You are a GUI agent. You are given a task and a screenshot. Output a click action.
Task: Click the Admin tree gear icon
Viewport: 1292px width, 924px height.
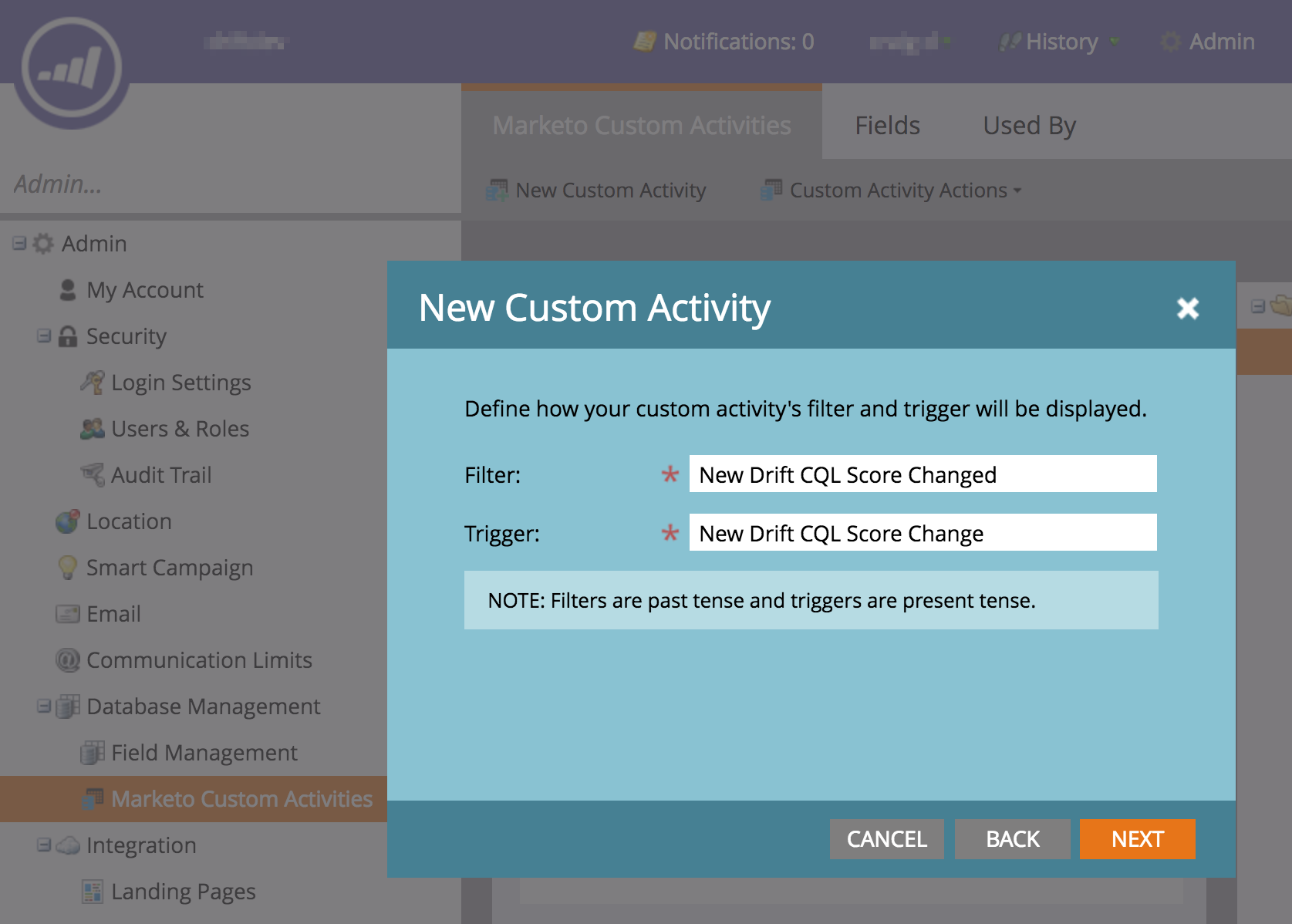coord(43,244)
